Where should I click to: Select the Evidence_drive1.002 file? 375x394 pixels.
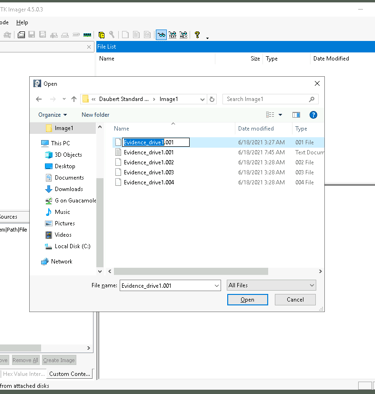click(x=148, y=162)
